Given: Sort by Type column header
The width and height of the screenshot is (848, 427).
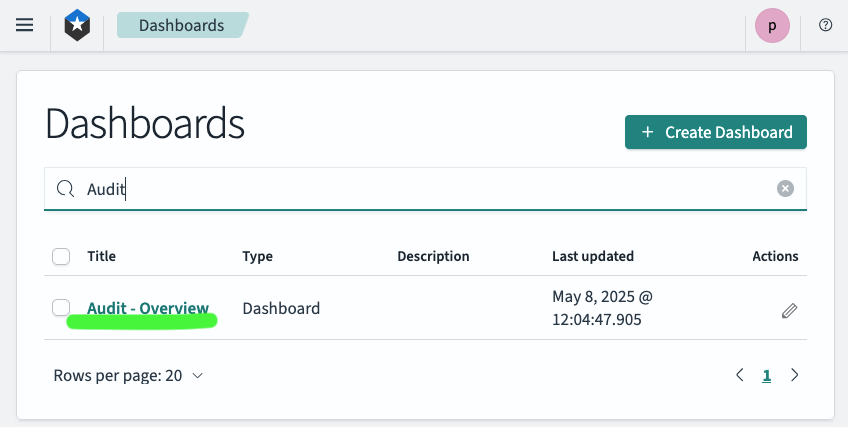Looking at the screenshot, I should [x=257, y=256].
